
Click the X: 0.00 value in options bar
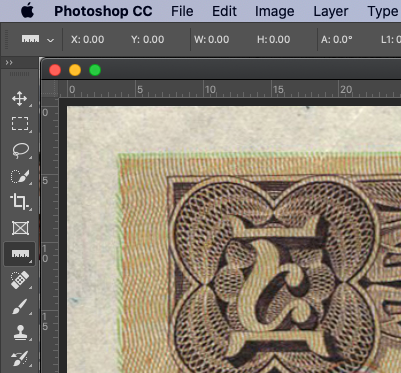[87, 40]
